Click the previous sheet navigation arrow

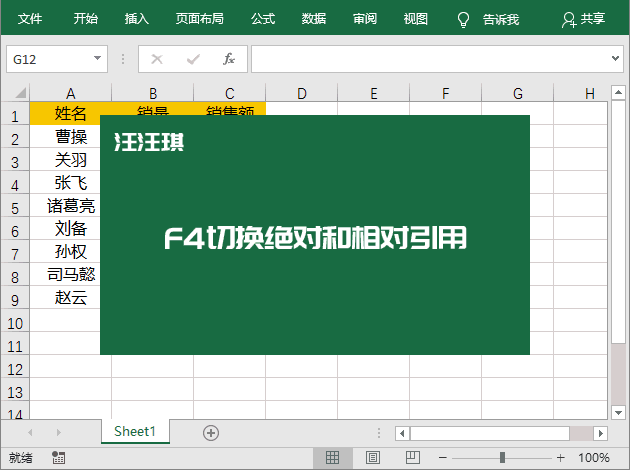(30, 433)
